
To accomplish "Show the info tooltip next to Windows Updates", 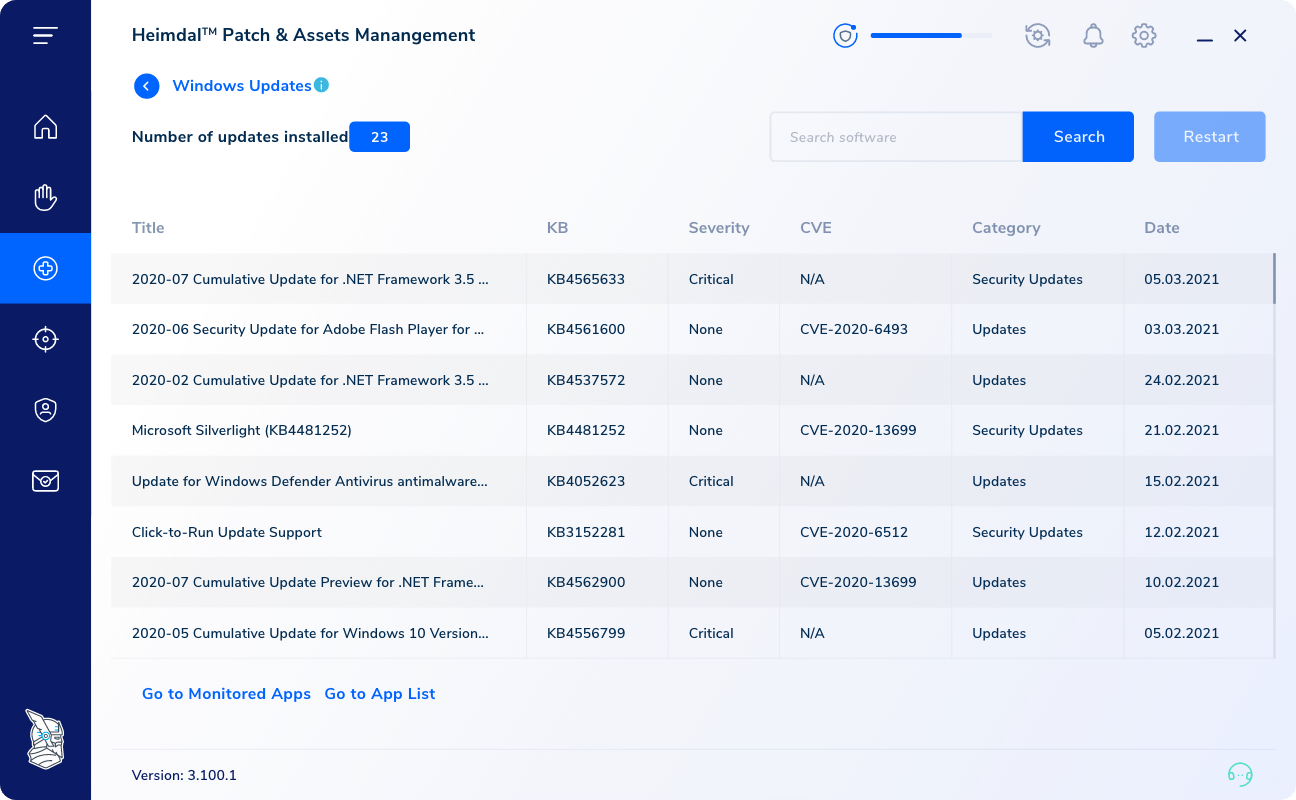I will click(x=321, y=85).
